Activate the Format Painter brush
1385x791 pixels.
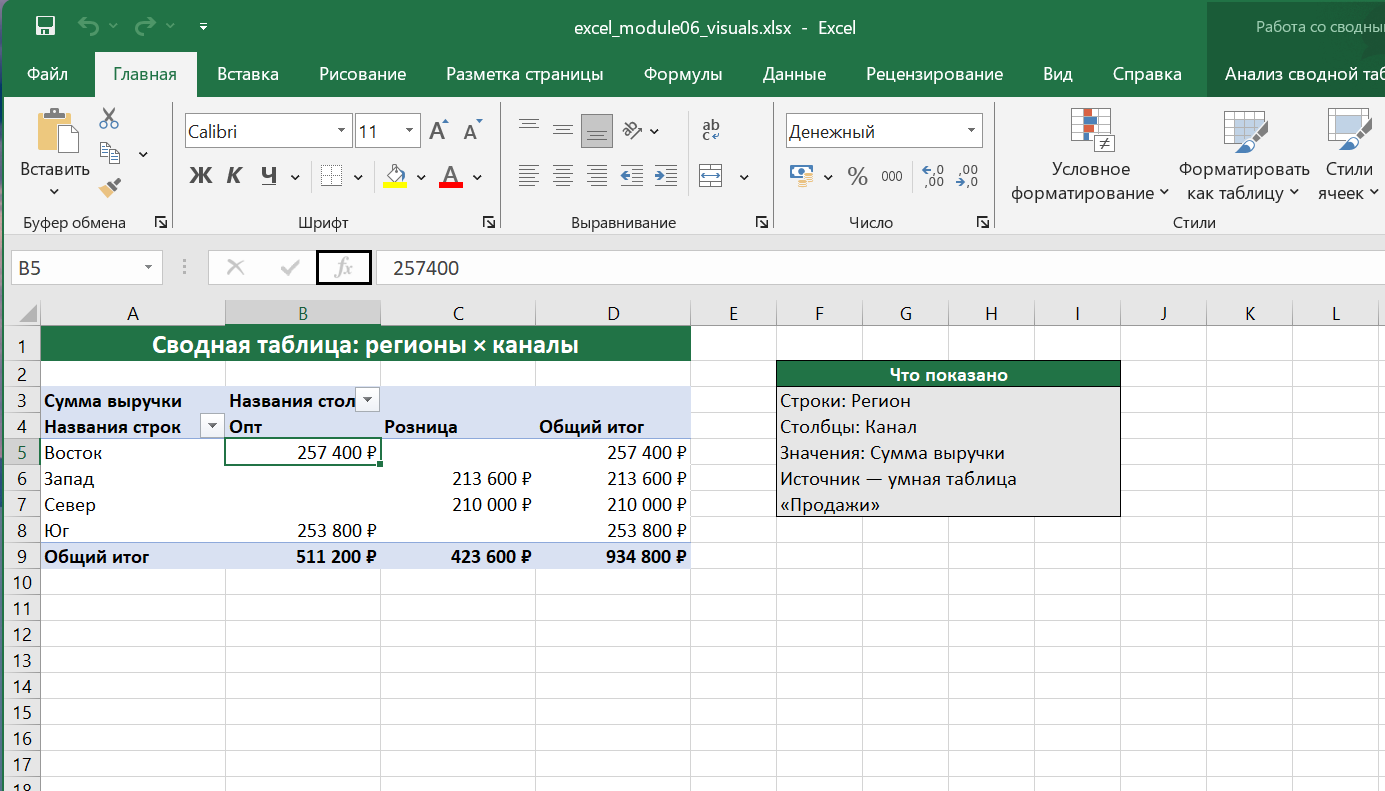pyautogui.click(x=110, y=187)
